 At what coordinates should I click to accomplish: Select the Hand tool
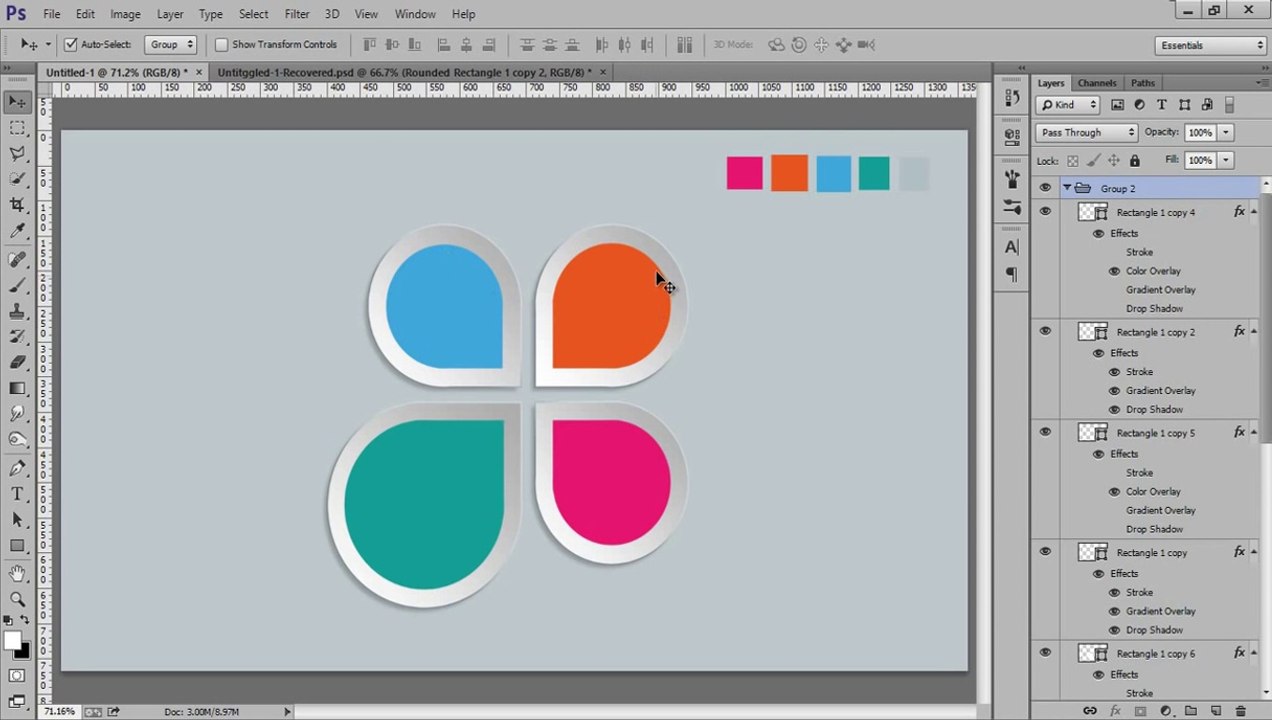tap(17, 573)
